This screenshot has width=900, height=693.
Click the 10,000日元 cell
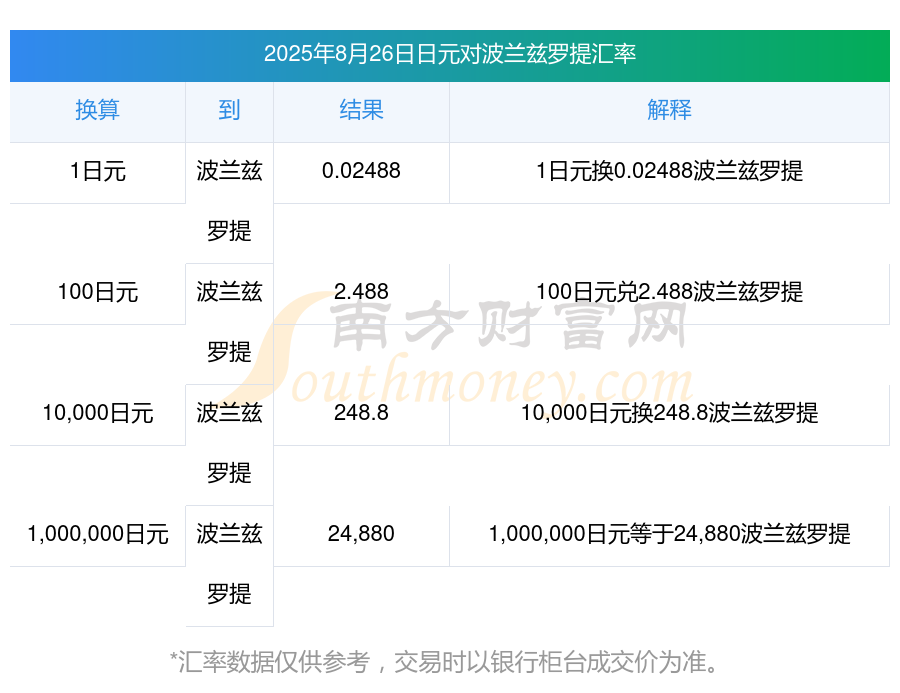(98, 413)
